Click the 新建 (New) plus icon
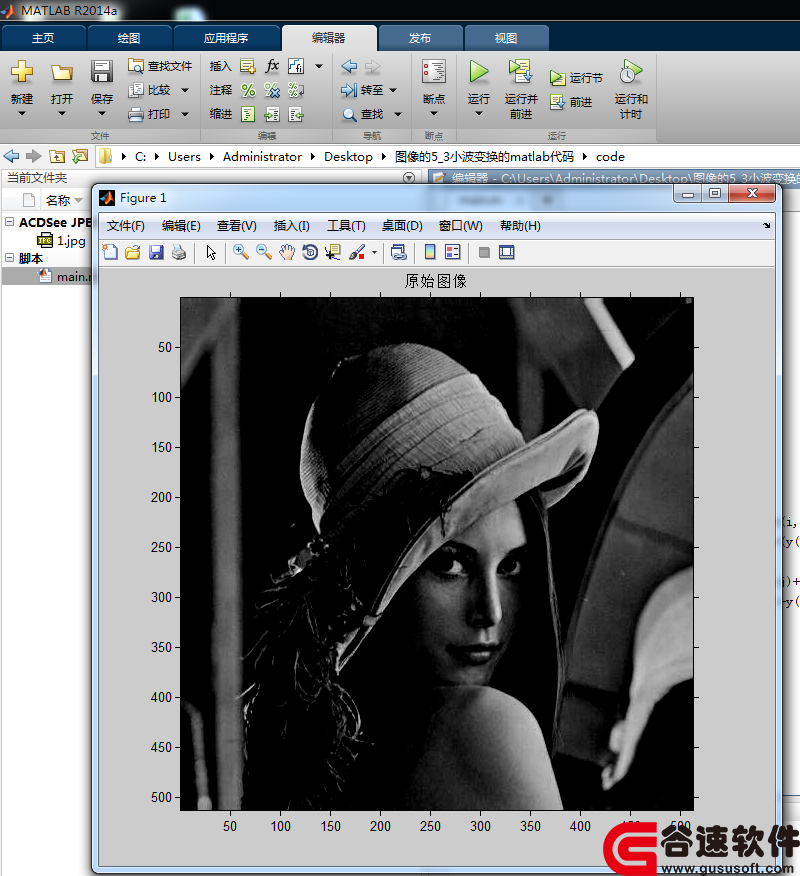This screenshot has width=800, height=876. tap(22, 72)
